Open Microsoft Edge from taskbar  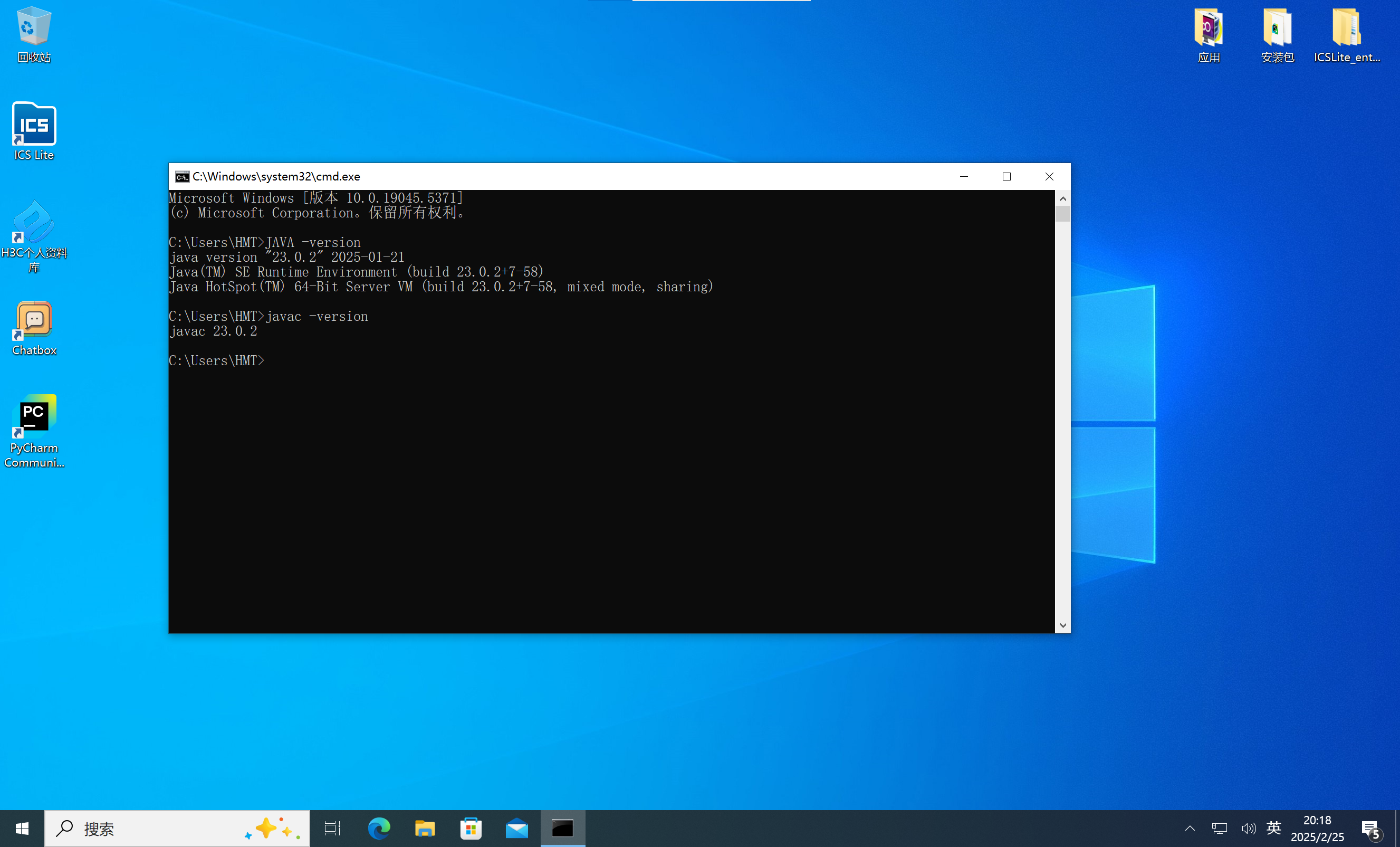[x=379, y=829]
